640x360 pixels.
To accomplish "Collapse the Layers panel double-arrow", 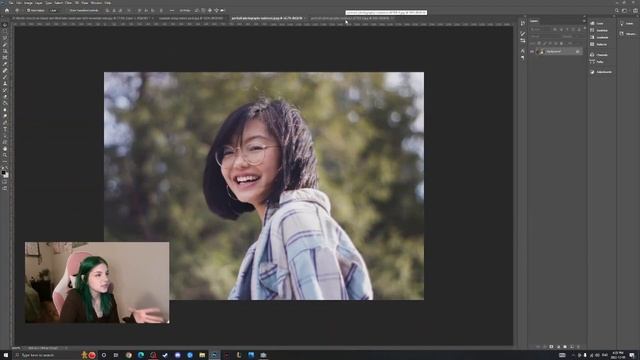I will pos(584,17).
